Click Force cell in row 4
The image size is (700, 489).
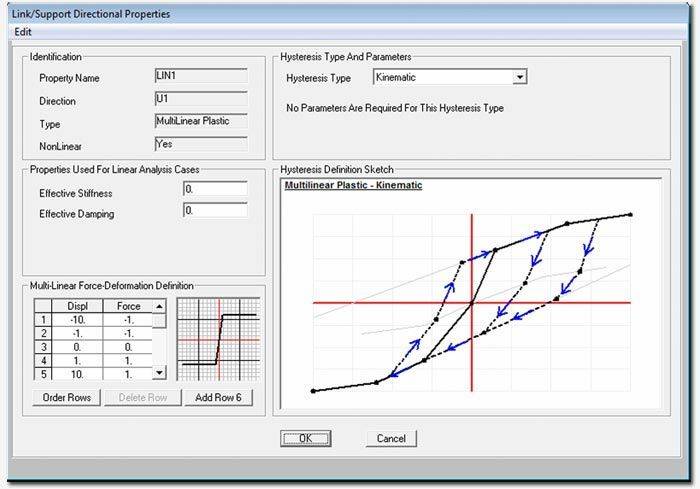click(128, 361)
